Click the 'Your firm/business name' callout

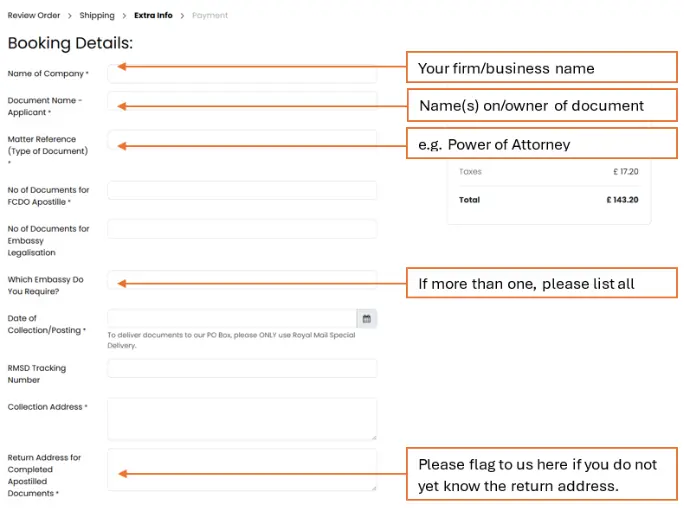pyautogui.click(x=541, y=68)
